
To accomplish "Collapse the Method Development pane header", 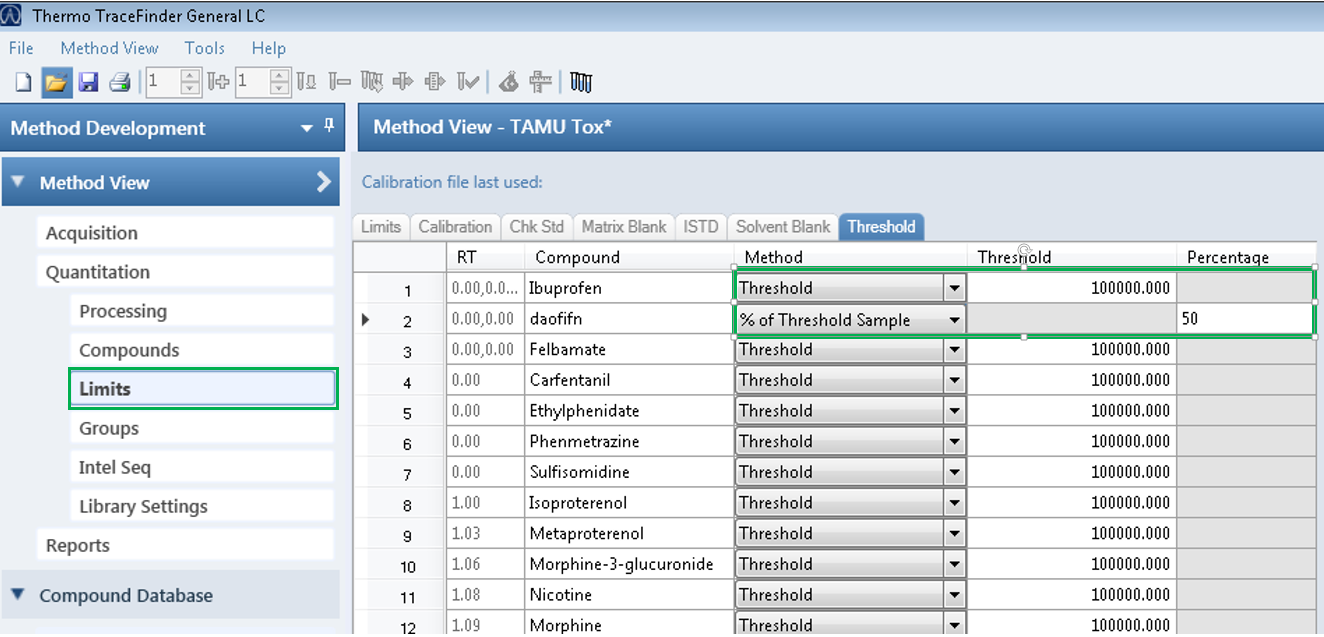I will tap(307, 128).
